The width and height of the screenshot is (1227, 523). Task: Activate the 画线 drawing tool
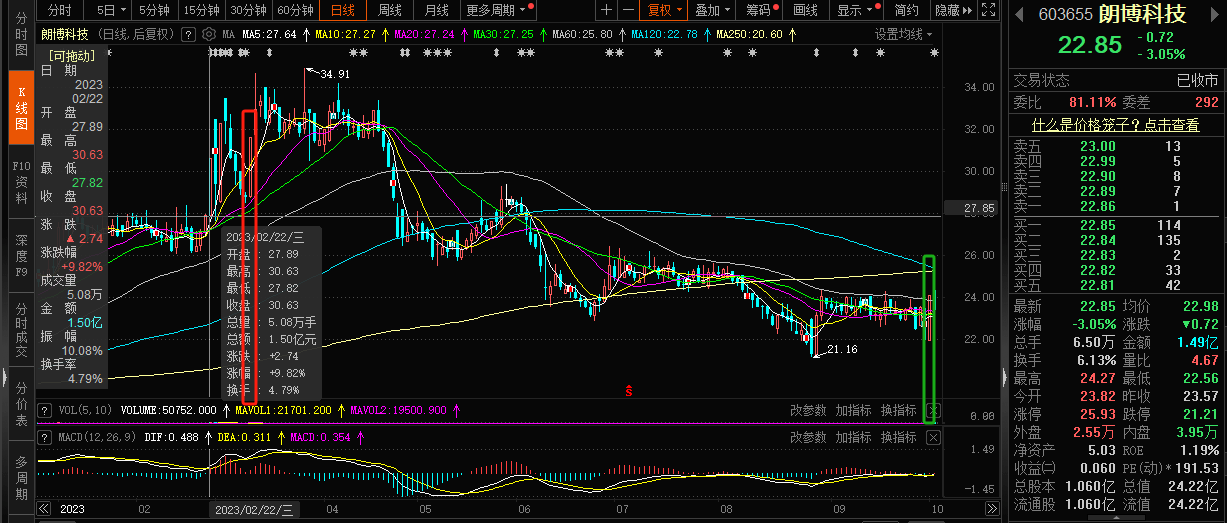(805, 10)
